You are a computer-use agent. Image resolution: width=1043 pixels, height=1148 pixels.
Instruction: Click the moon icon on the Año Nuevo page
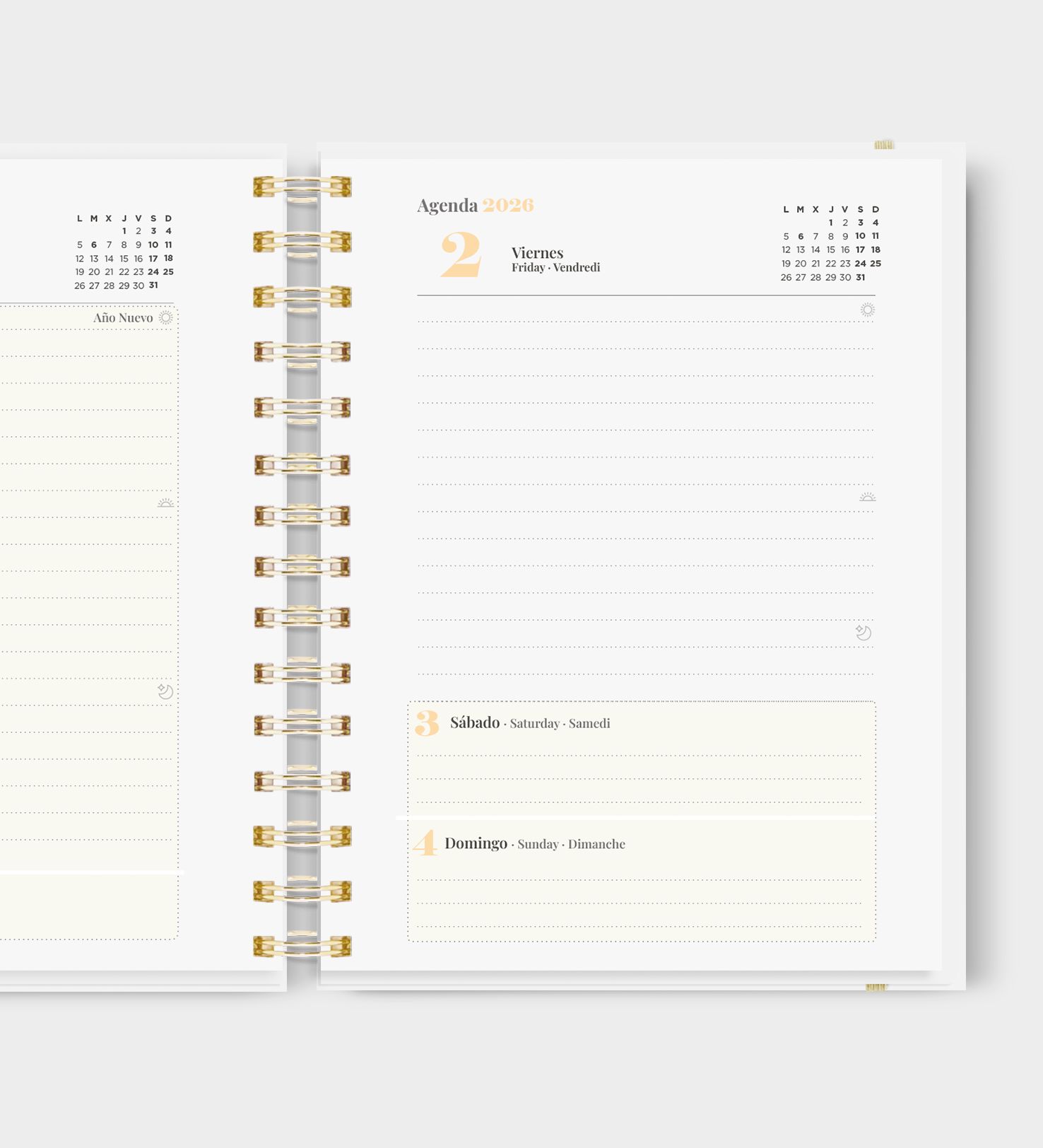(165, 691)
